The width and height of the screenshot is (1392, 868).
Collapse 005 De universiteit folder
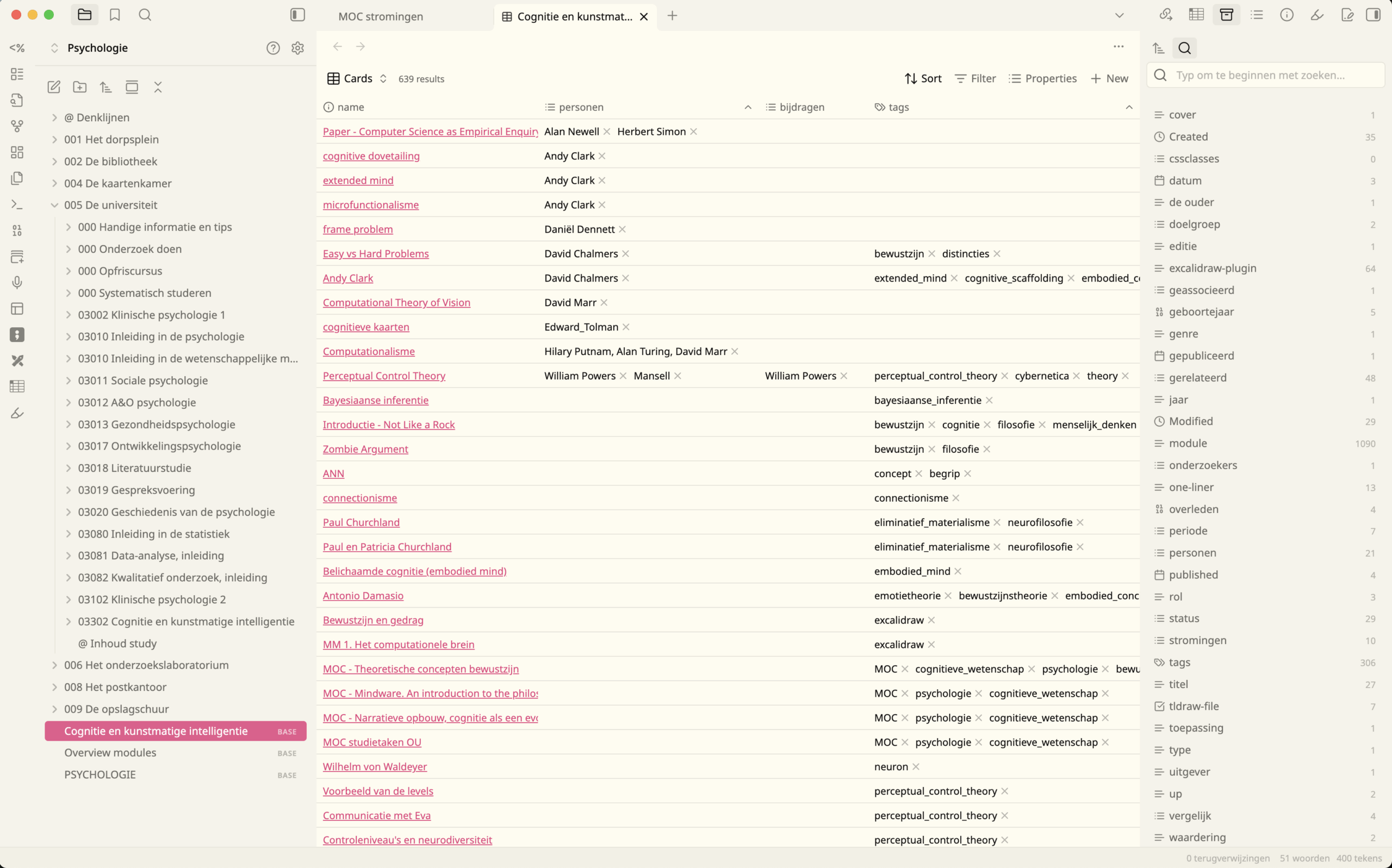[176, 205]
